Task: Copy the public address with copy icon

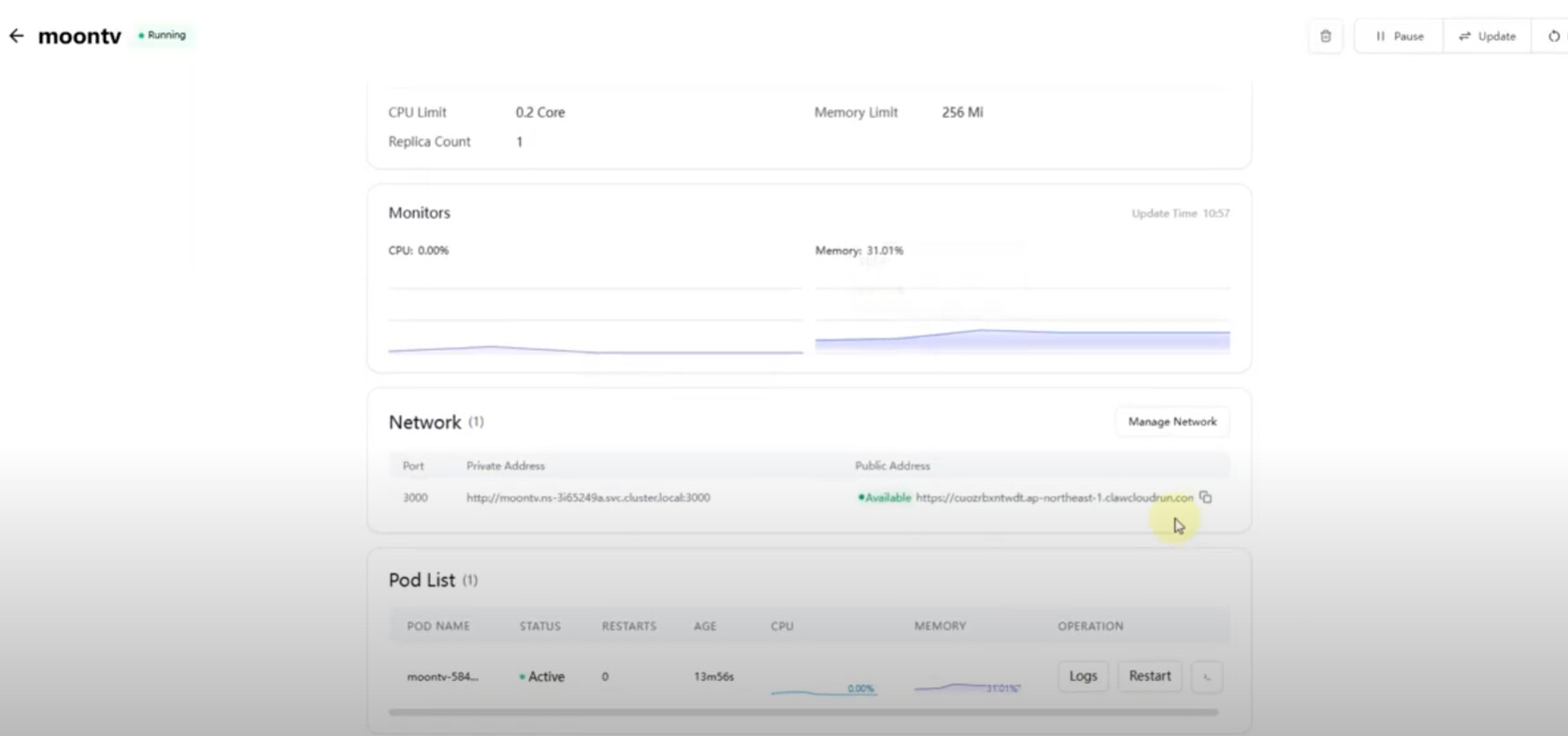Action: [1205, 498]
